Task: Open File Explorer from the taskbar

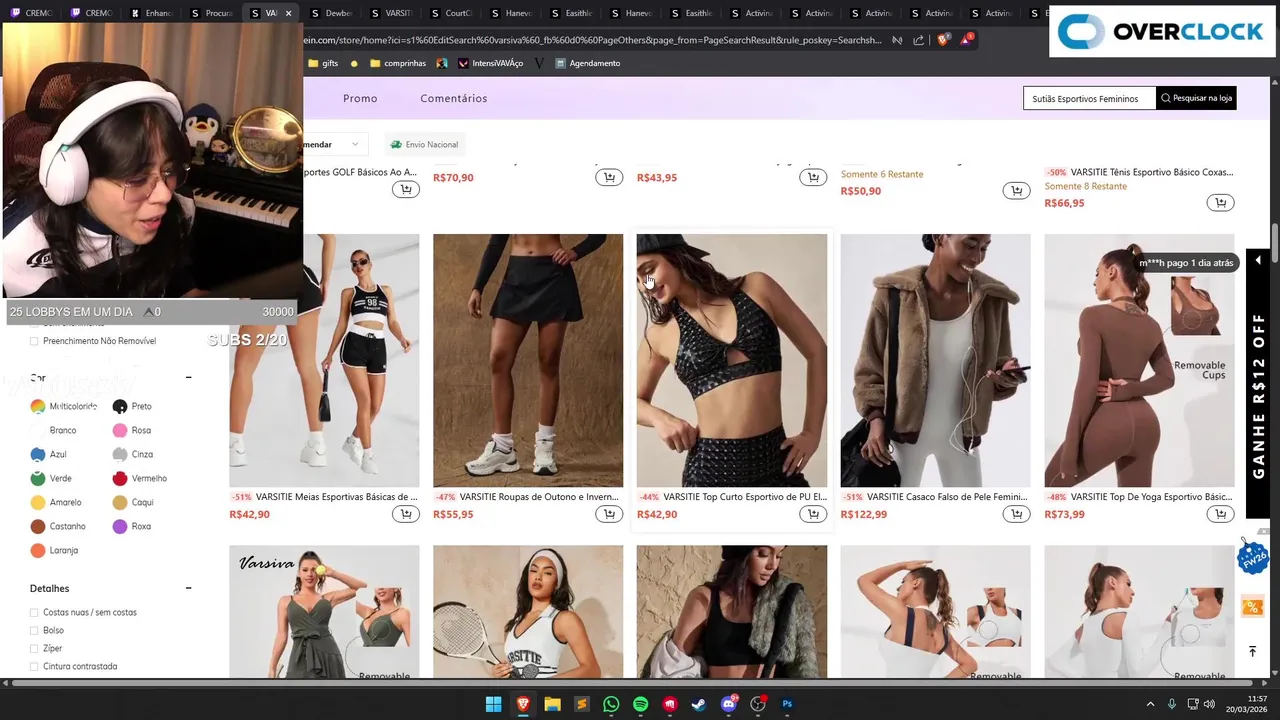Action: pos(552,704)
